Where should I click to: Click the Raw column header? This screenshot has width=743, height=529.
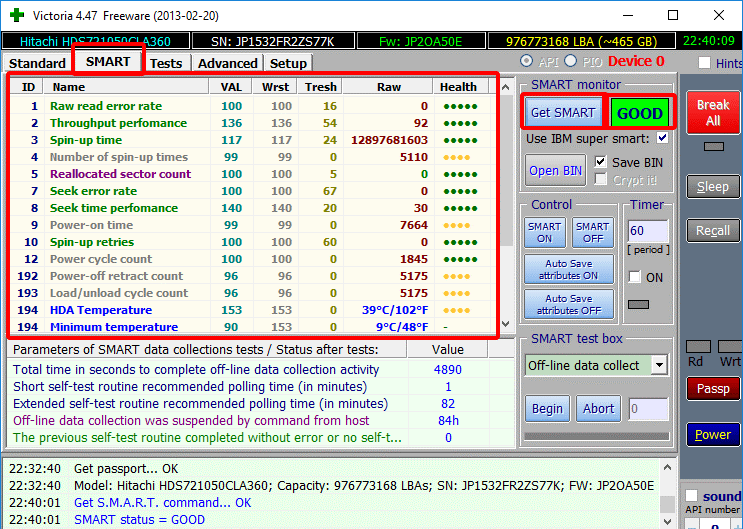click(388, 87)
